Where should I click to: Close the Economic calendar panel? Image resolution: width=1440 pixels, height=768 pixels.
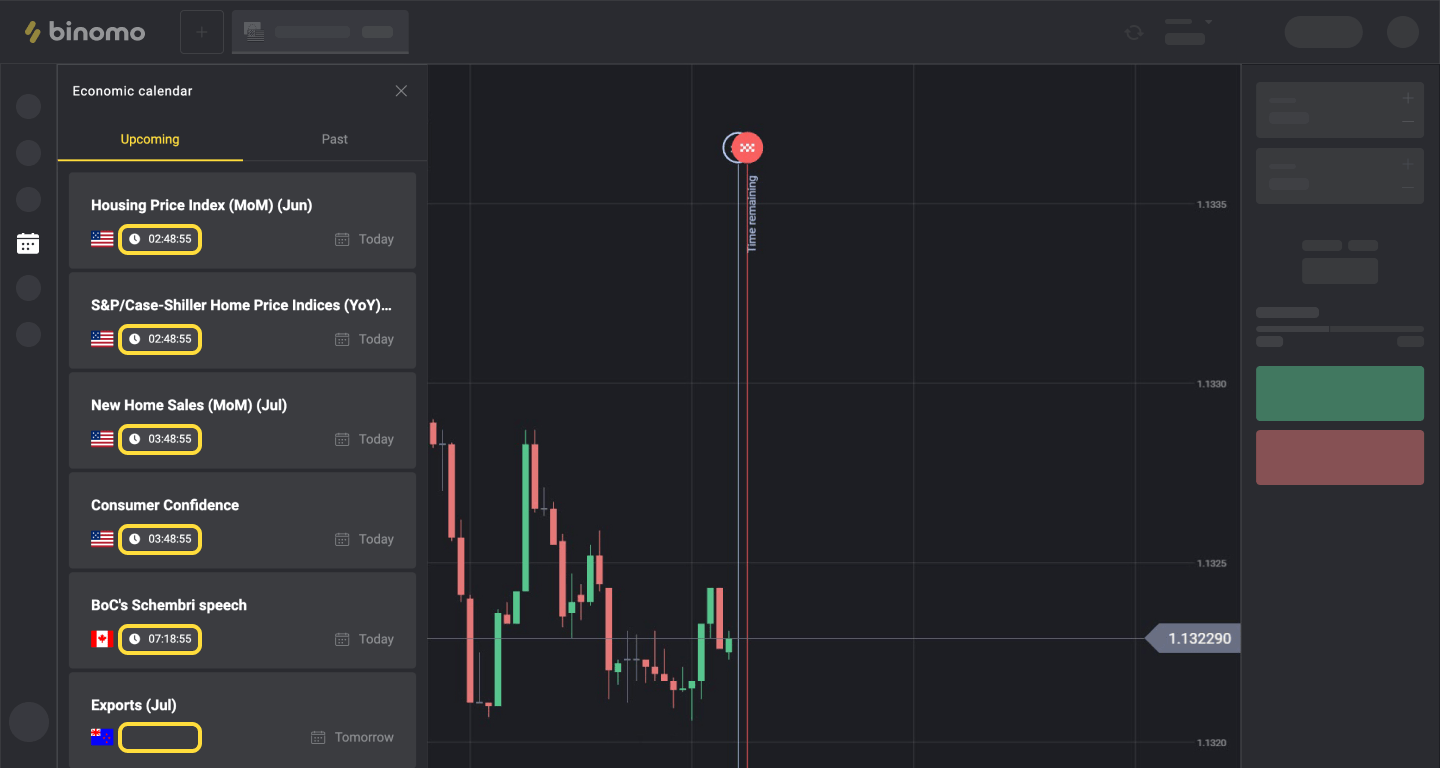(401, 91)
